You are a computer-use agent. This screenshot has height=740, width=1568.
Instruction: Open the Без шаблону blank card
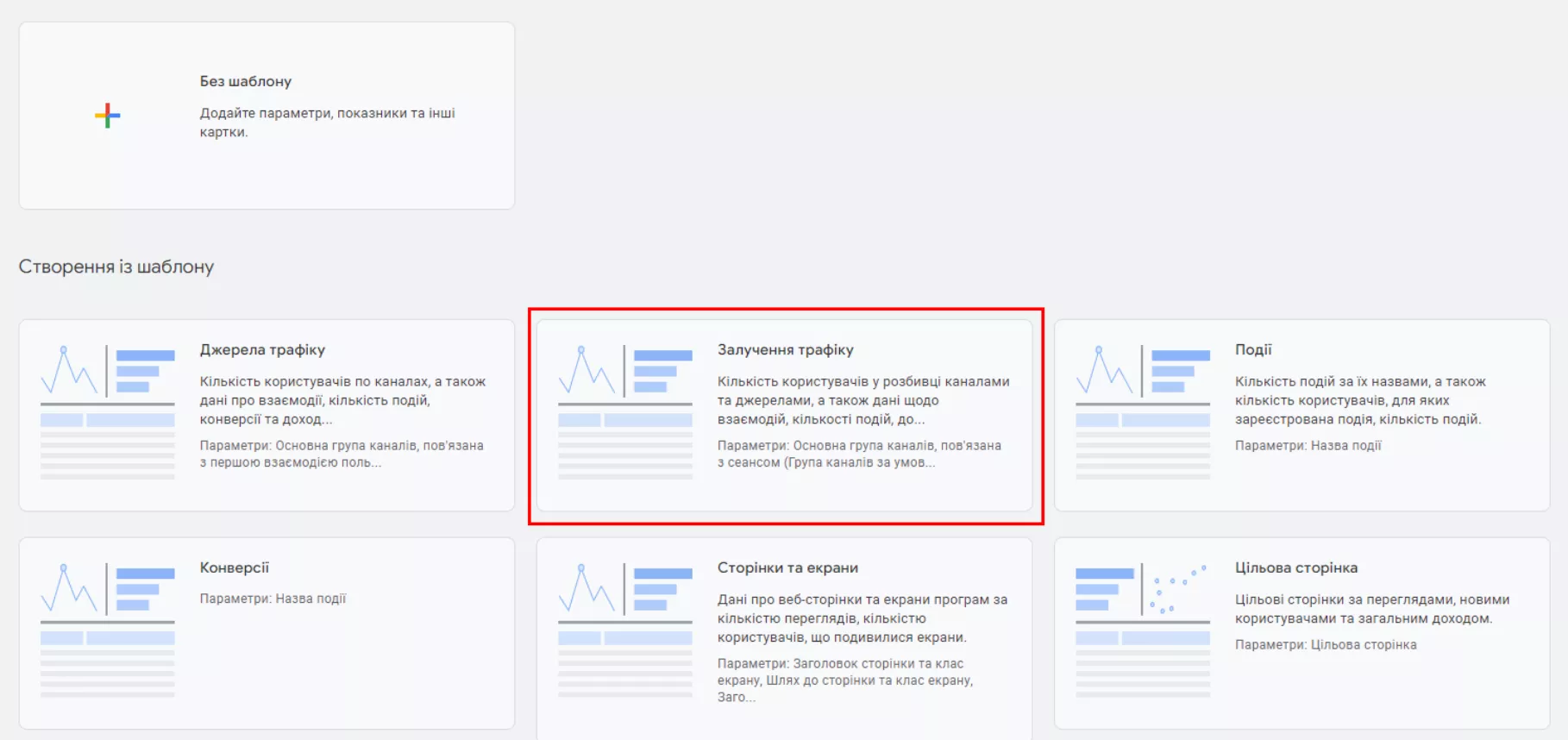pyautogui.click(x=267, y=116)
